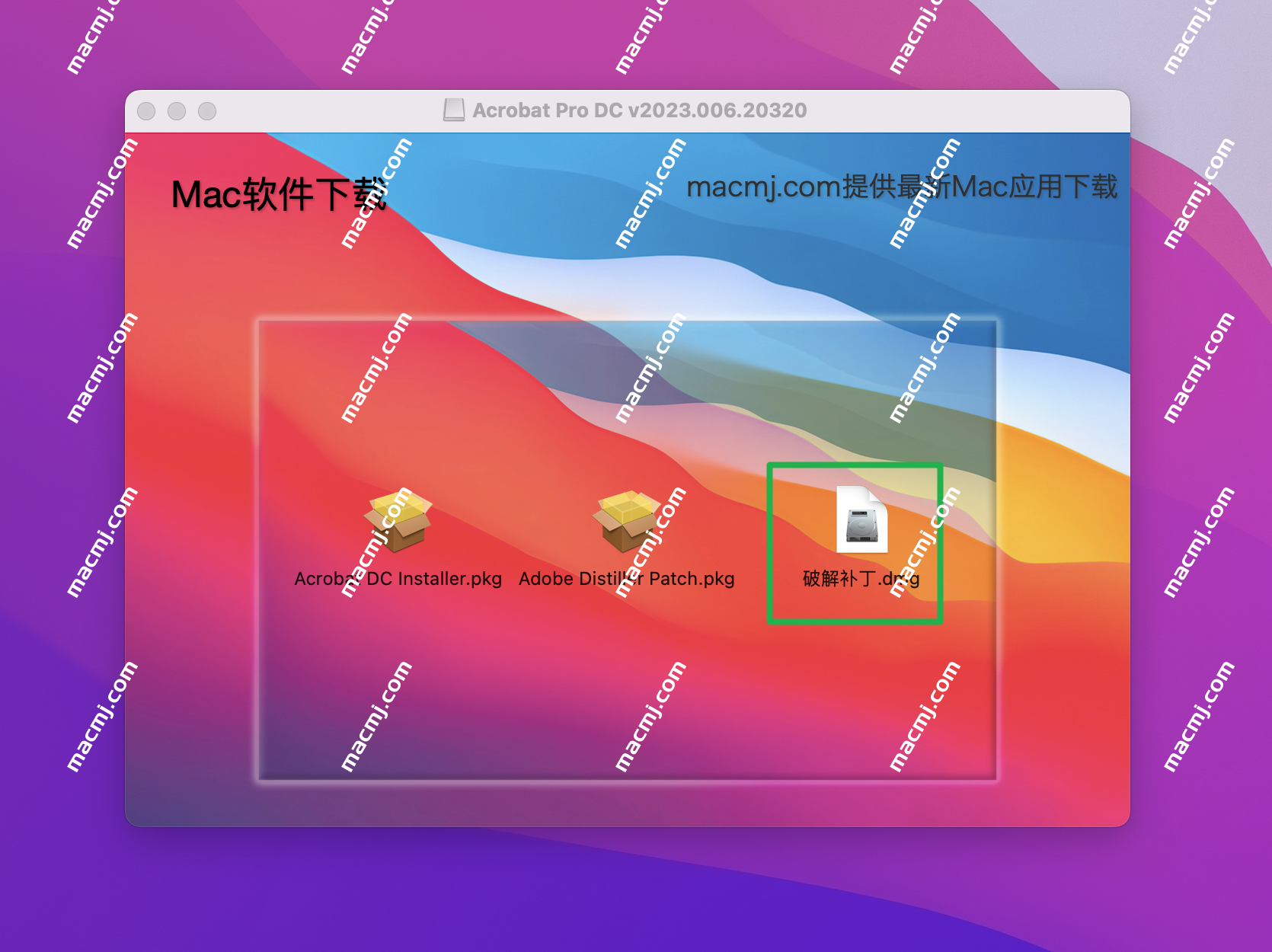1272x952 pixels.
Task: Zoom the Acrobat Pro DC window
Action: click(207, 111)
